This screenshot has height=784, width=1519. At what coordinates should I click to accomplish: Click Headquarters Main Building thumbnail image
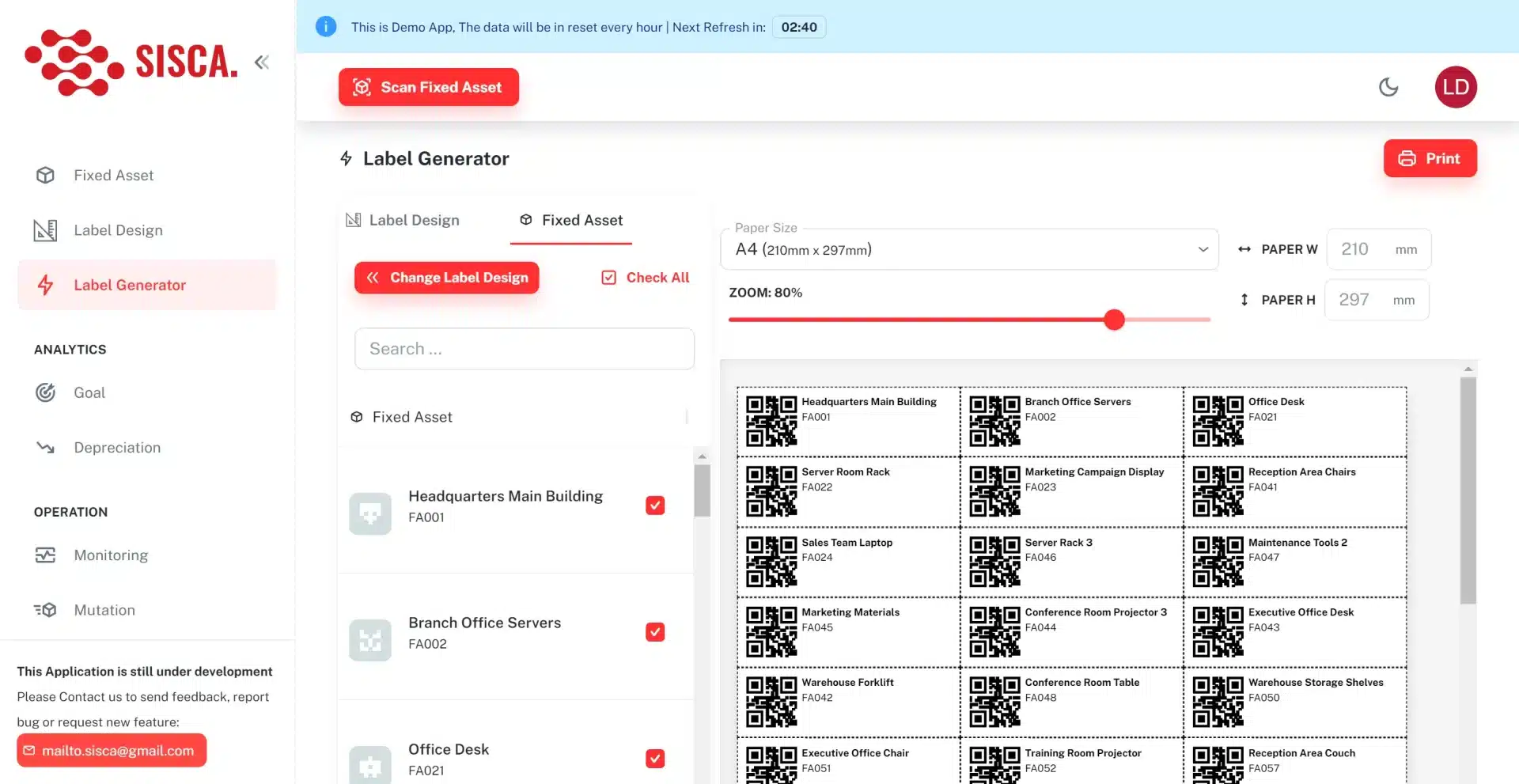pos(370,514)
